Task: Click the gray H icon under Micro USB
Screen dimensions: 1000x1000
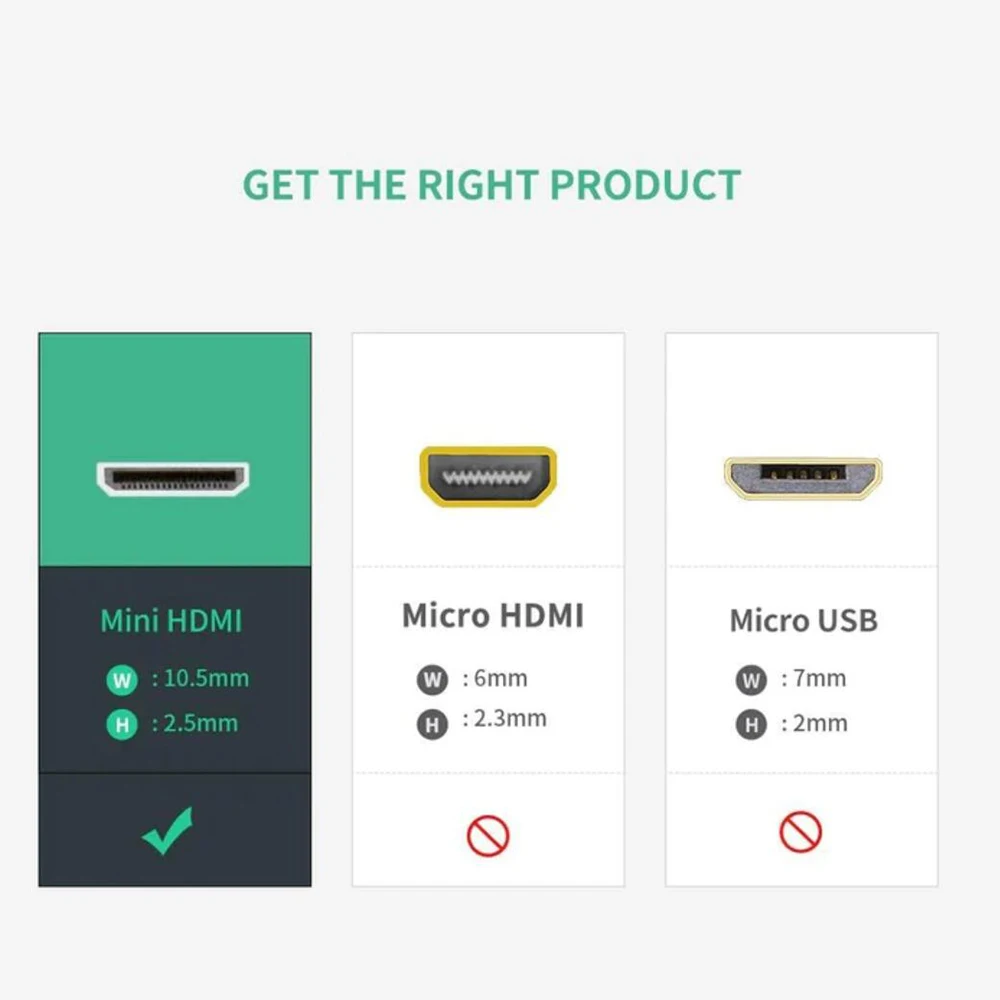Action: pos(751,724)
